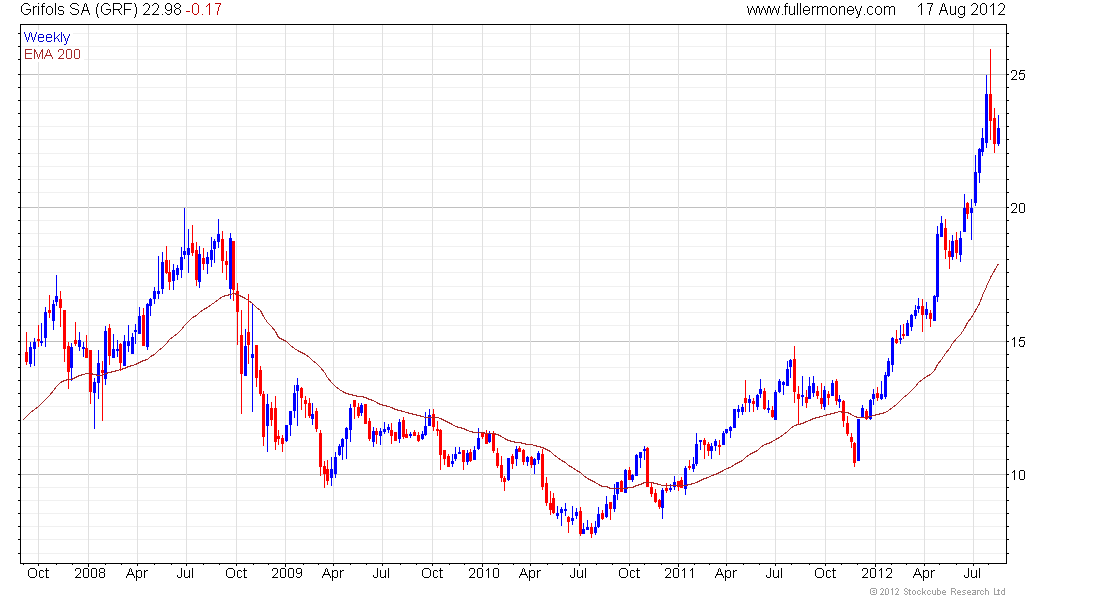1100x600 pixels.
Task: Click the Apr label after 2011
Action: click(725, 573)
